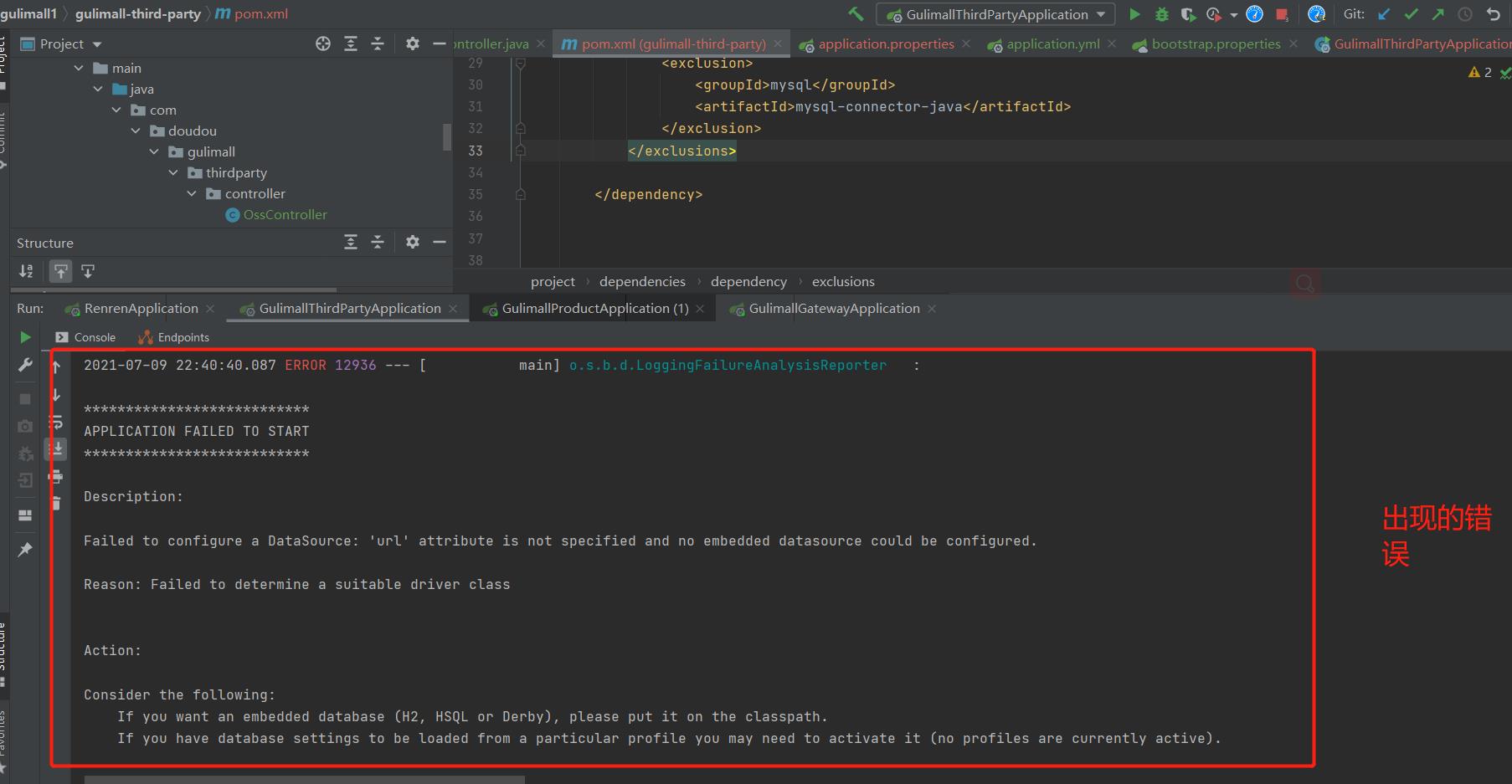Expand all in Structure panel

(x=351, y=242)
